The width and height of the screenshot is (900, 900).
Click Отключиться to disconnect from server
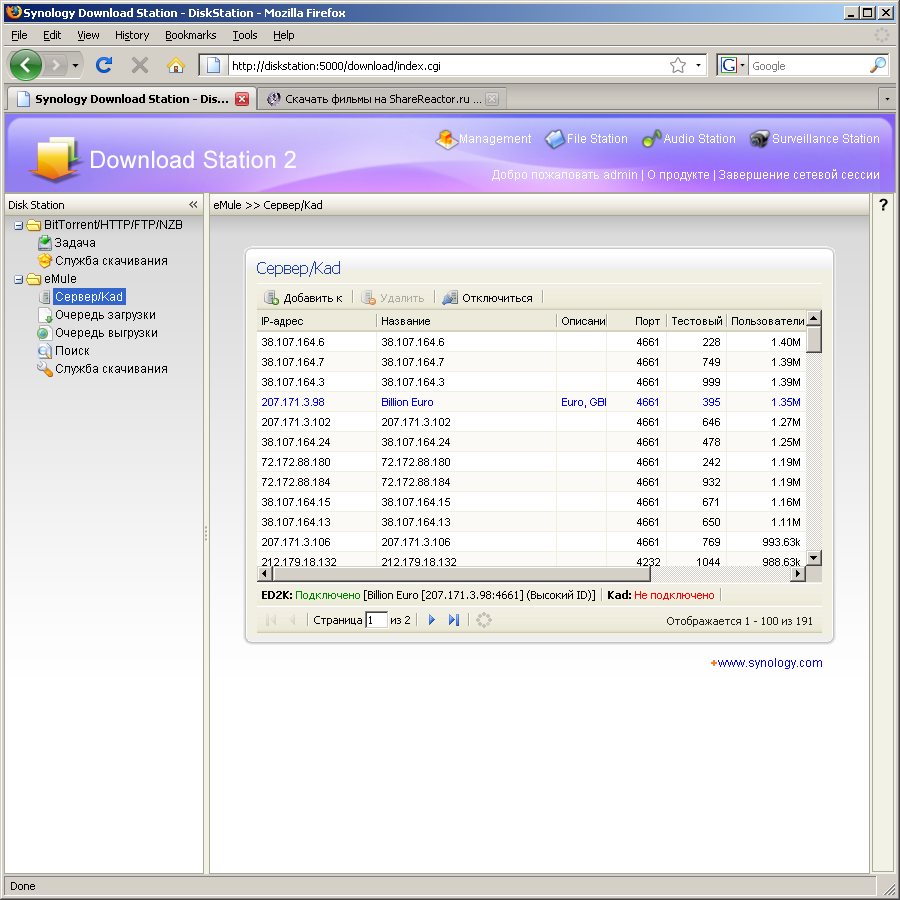[487, 298]
